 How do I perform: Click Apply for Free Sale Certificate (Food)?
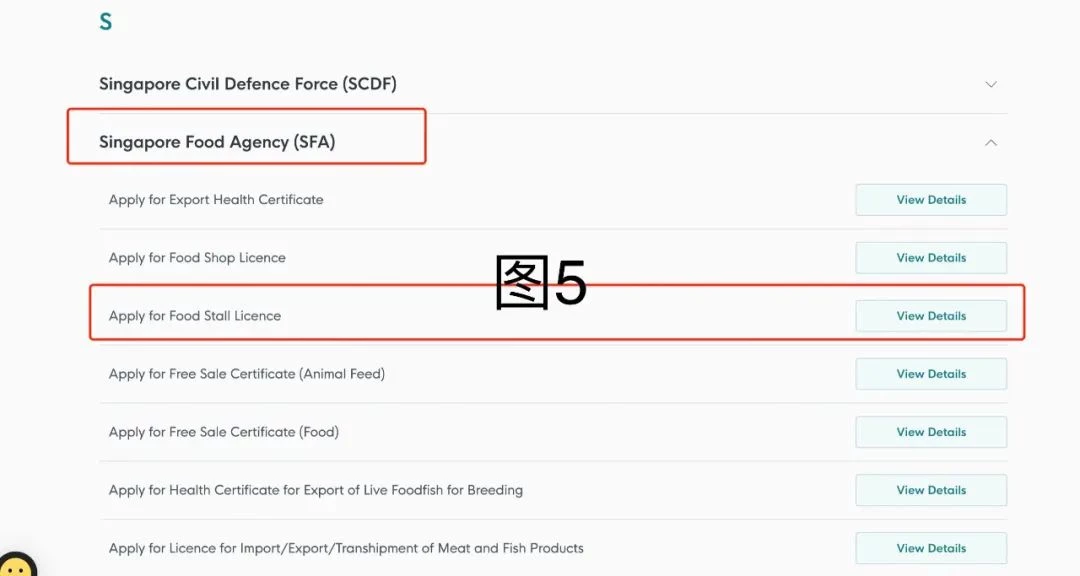tap(224, 432)
